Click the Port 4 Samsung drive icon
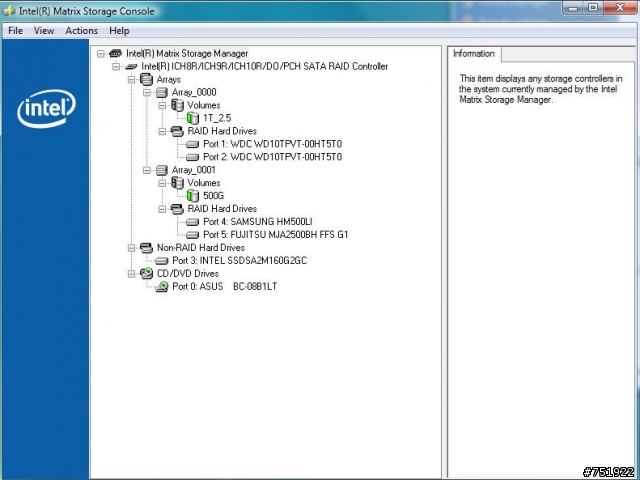 (x=192, y=222)
